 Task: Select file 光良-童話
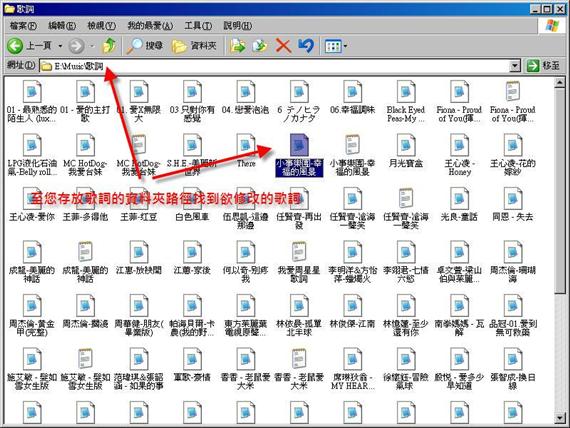(x=459, y=204)
